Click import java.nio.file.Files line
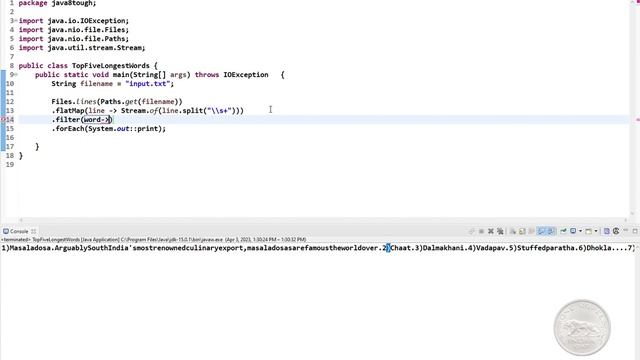Viewport: 640px width, 360px height. click(x=73, y=30)
